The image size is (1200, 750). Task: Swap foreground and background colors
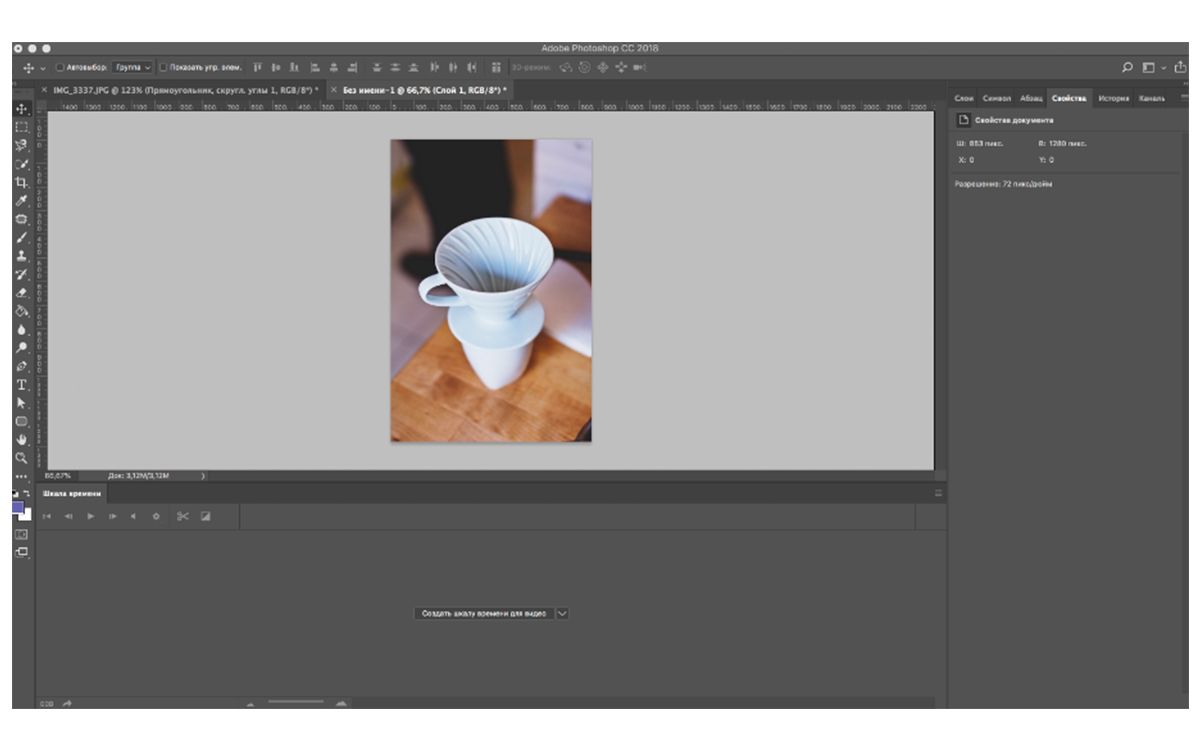(27, 494)
